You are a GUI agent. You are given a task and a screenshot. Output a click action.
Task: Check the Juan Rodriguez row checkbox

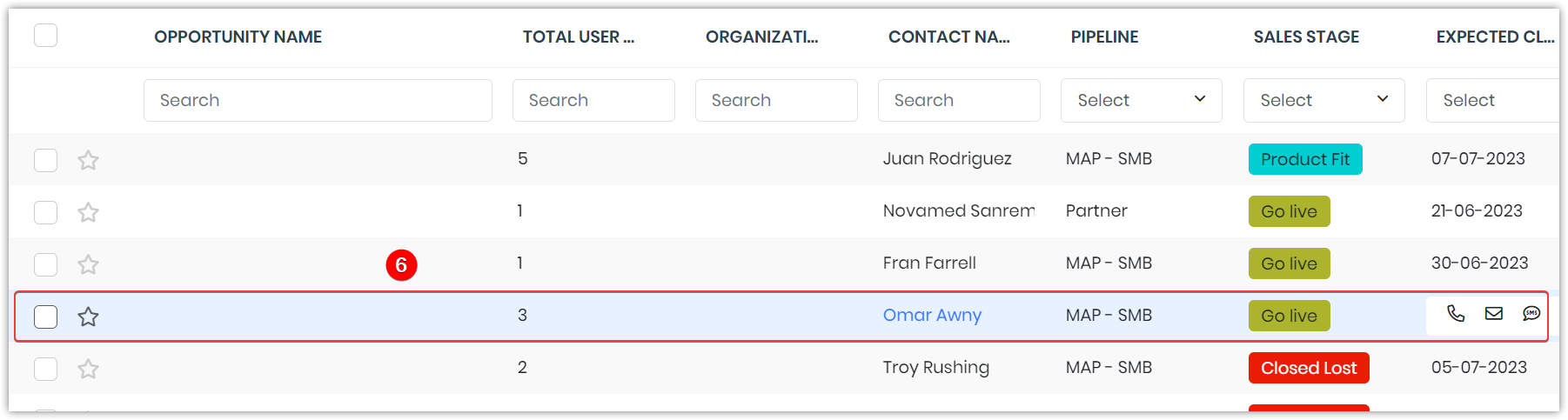coord(45,160)
